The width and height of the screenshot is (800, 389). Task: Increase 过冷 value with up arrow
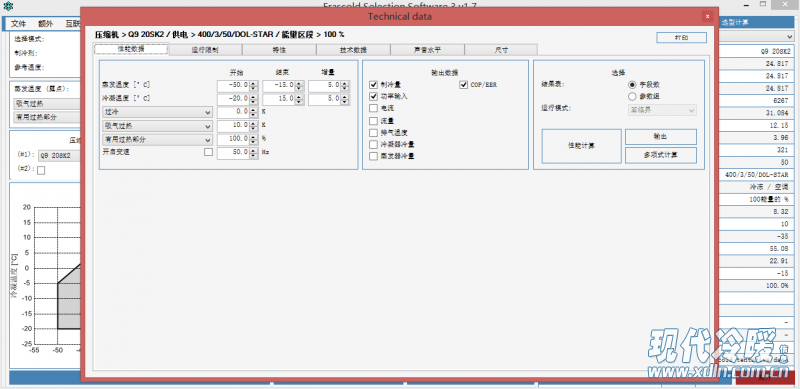click(254, 109)
